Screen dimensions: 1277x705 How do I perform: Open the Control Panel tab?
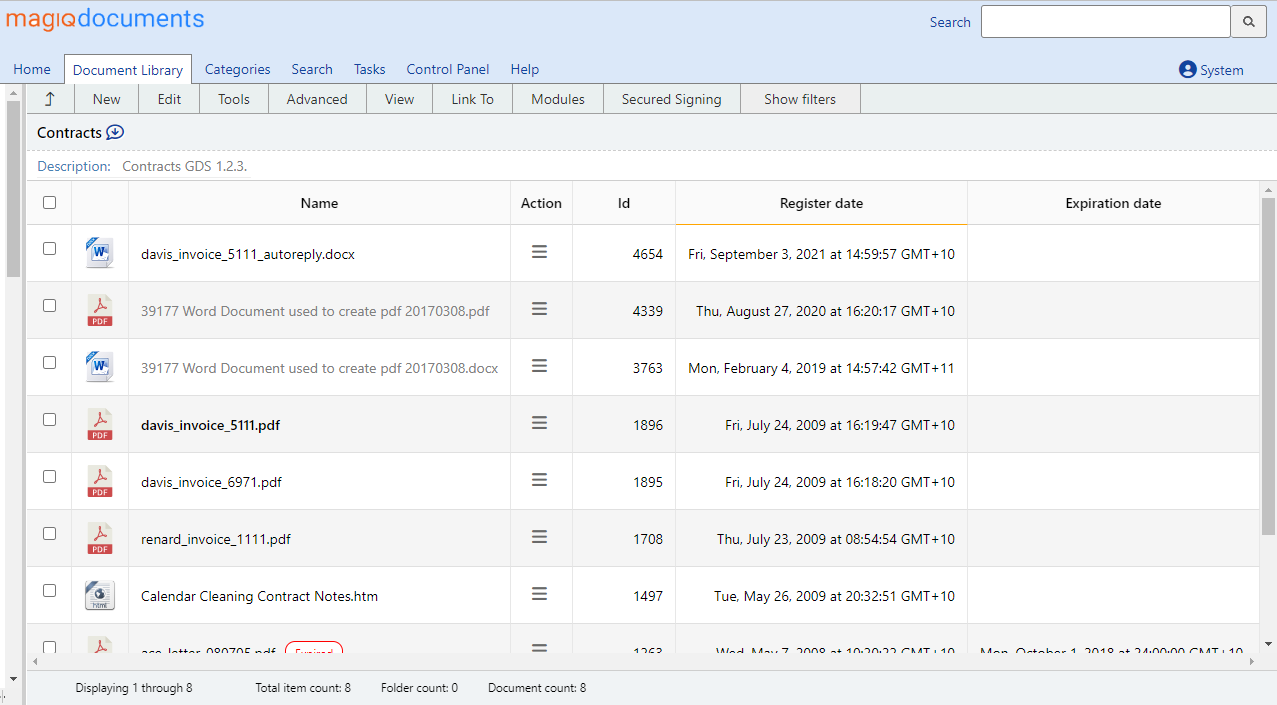point(448,69)
